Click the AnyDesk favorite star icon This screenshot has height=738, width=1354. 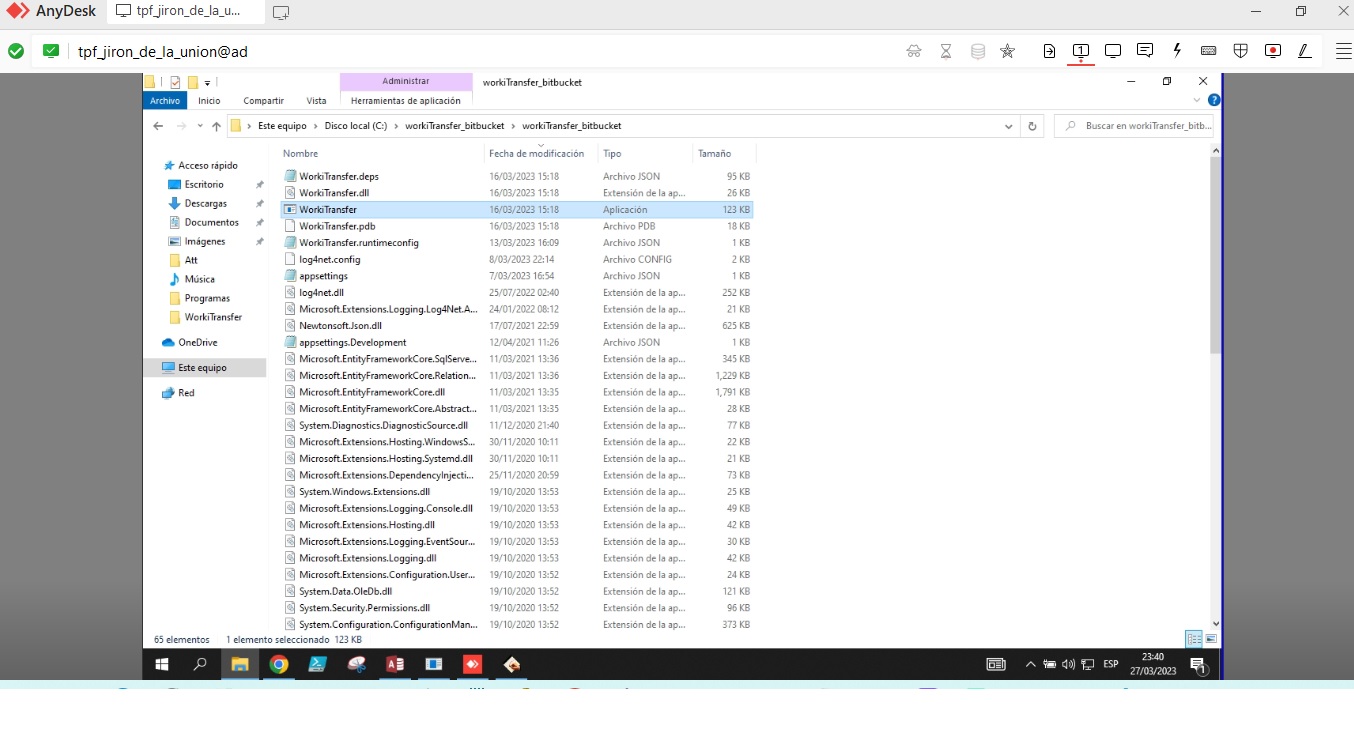click(x=1007, y=51)
